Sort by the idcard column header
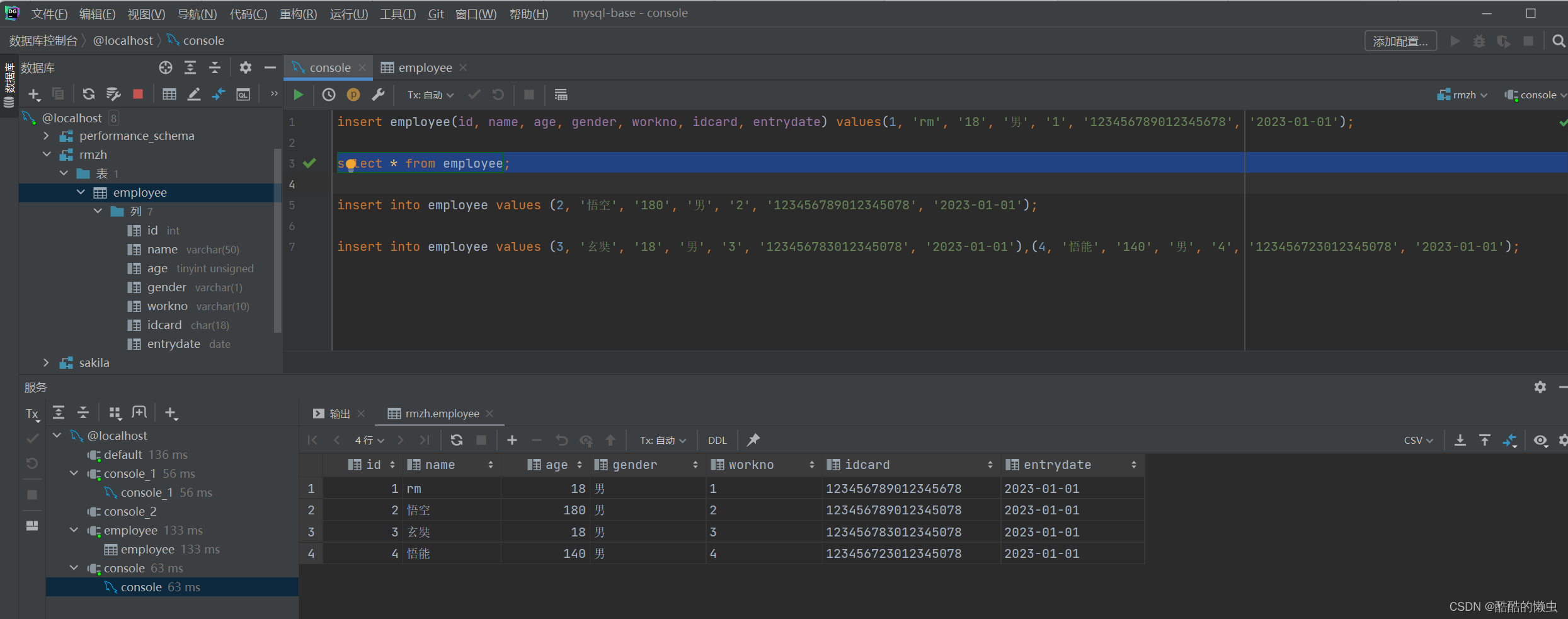The image size is (1568, 619). pyautogui.click(x=911, y=465)
